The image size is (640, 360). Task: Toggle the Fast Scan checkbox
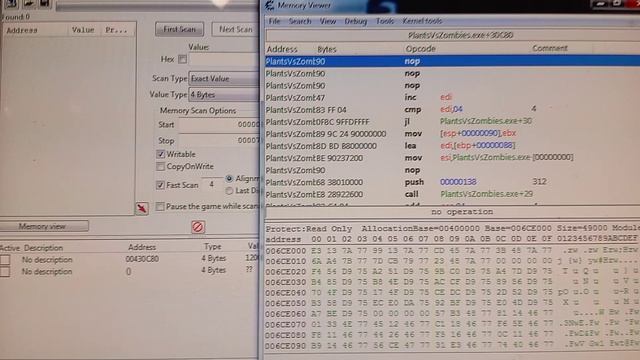160,185
